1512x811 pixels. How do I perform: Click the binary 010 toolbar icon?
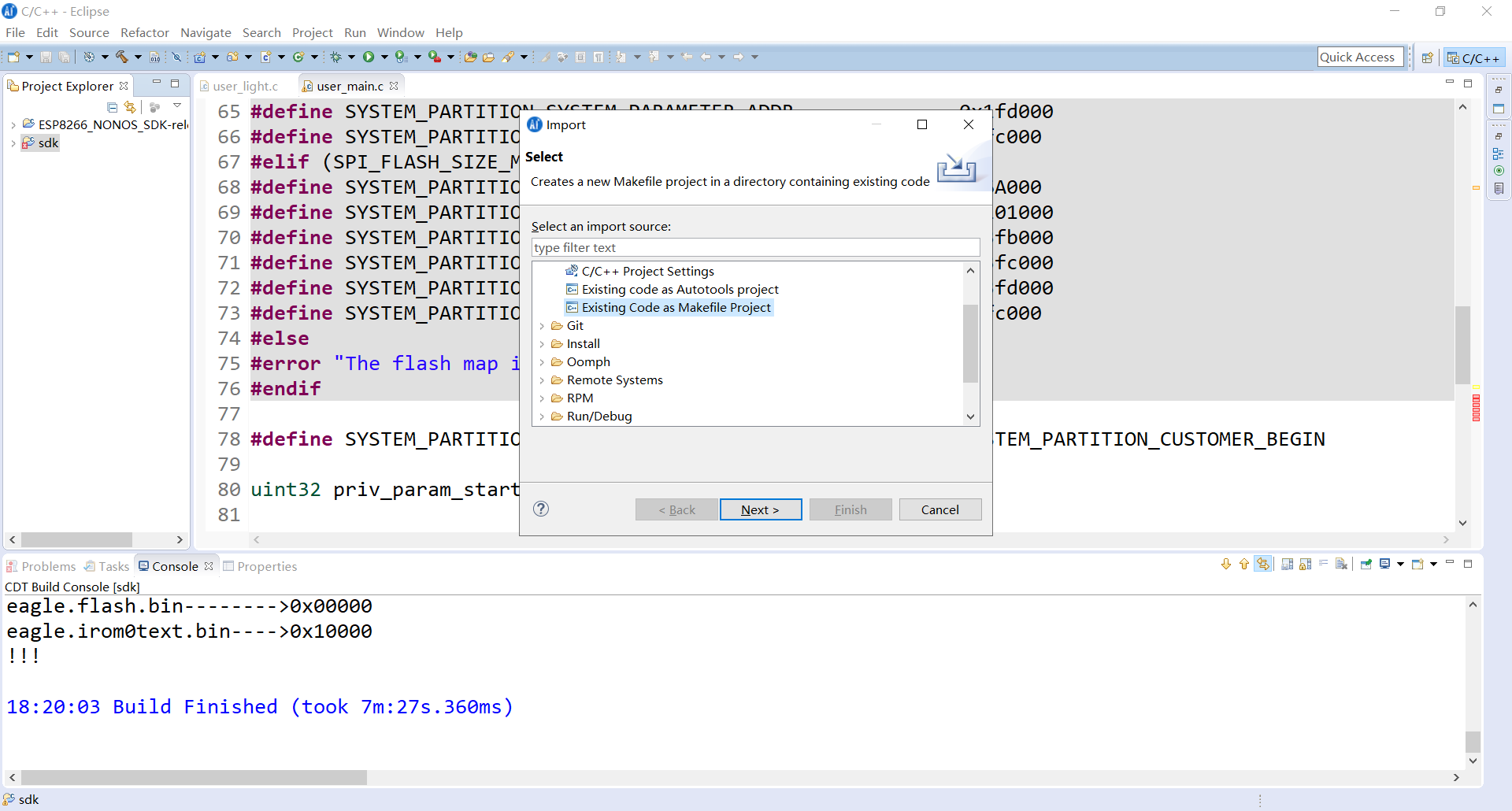tap(154, 57)
